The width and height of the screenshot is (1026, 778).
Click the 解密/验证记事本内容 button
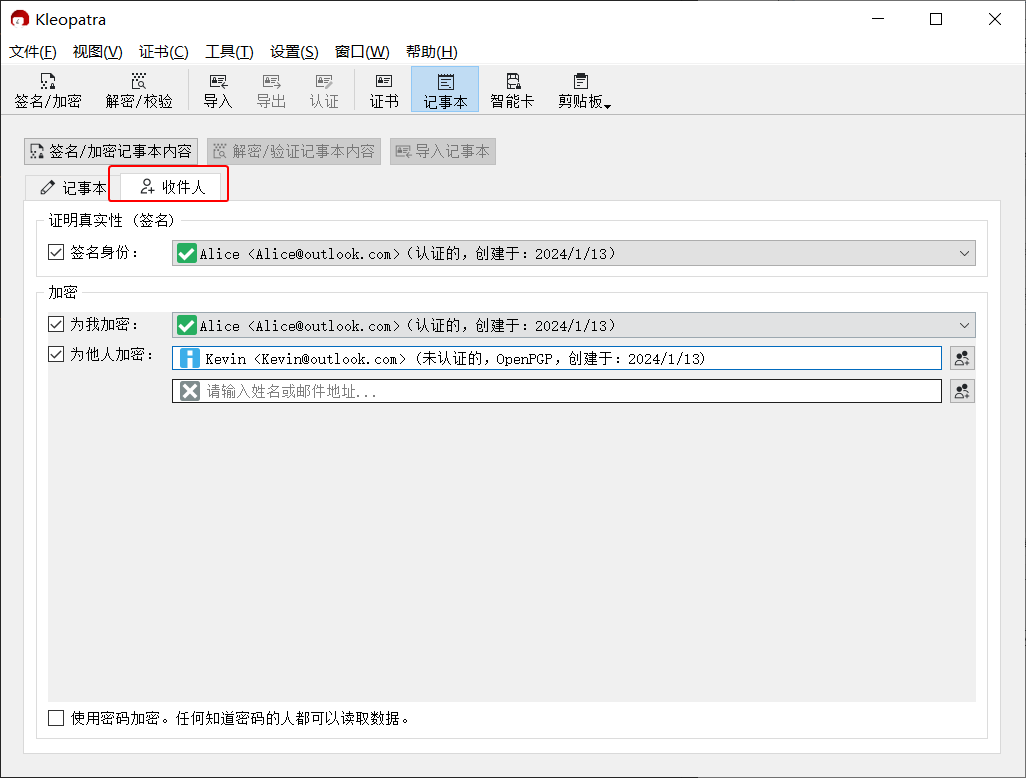click(x=294, y=151)
